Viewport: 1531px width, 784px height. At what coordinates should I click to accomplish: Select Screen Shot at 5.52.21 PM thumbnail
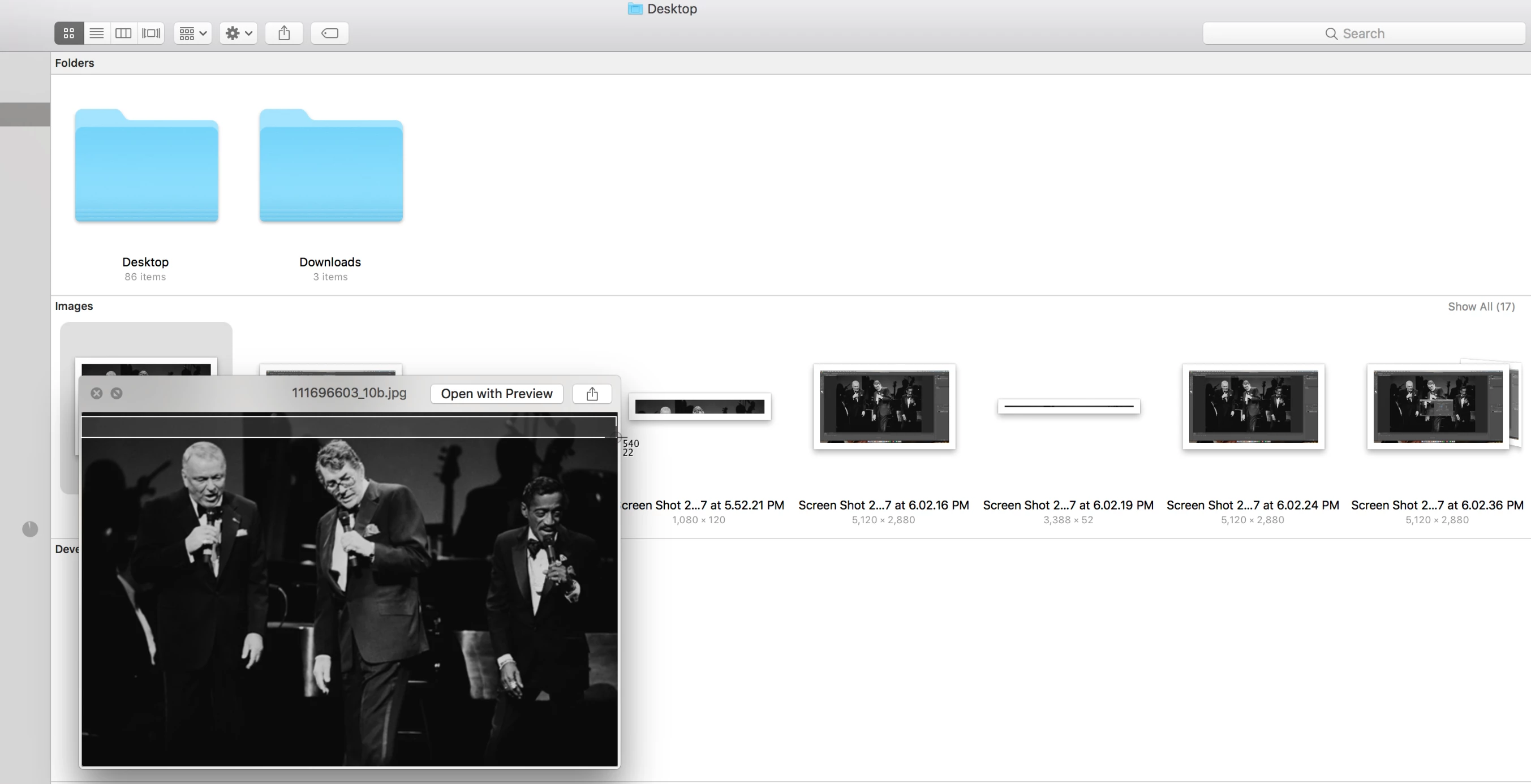[699, 407]
